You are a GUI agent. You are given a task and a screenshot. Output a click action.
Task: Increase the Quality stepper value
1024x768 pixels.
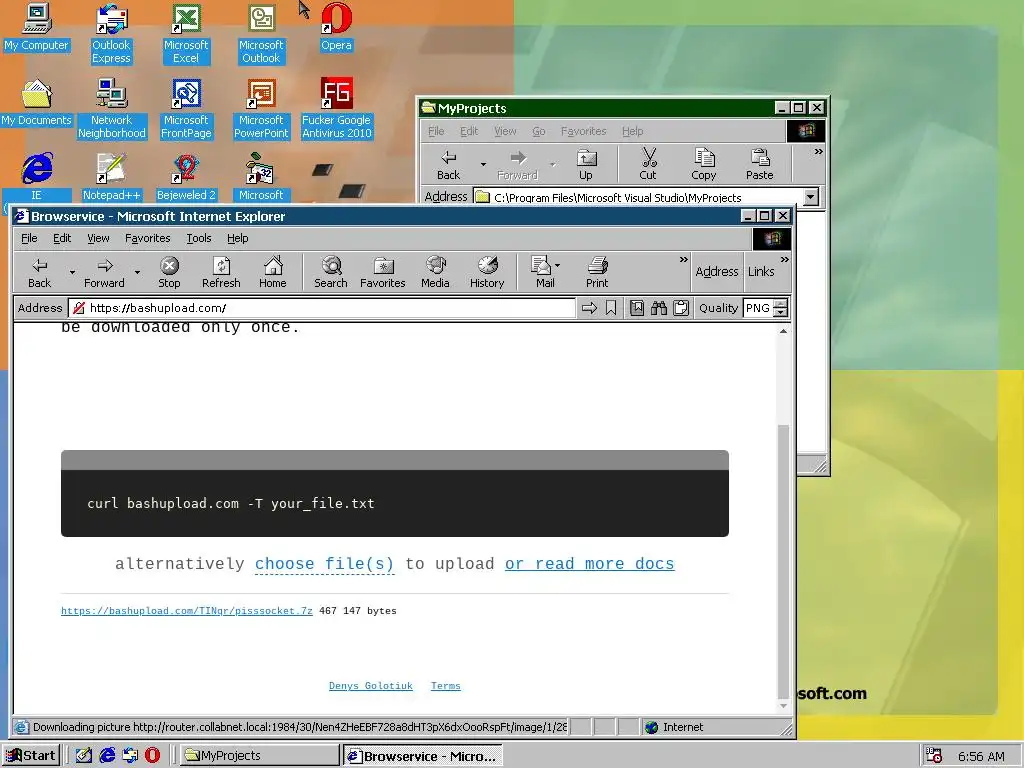click(780, 304)
